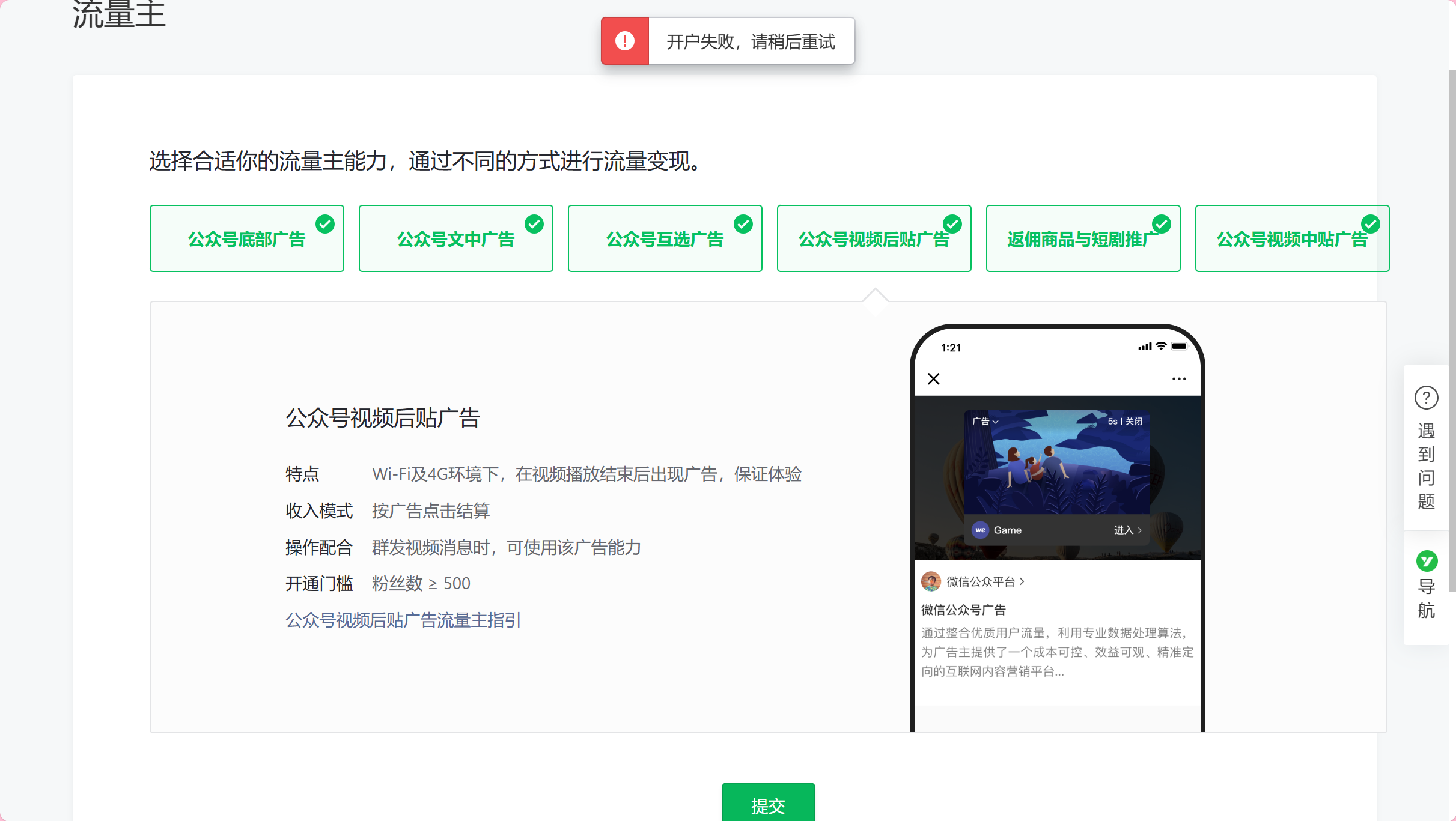The height and width of the screenshot is (821, 1456).
Task: Open the 导航 sidebar entry
Action: tap(1426, 587)
